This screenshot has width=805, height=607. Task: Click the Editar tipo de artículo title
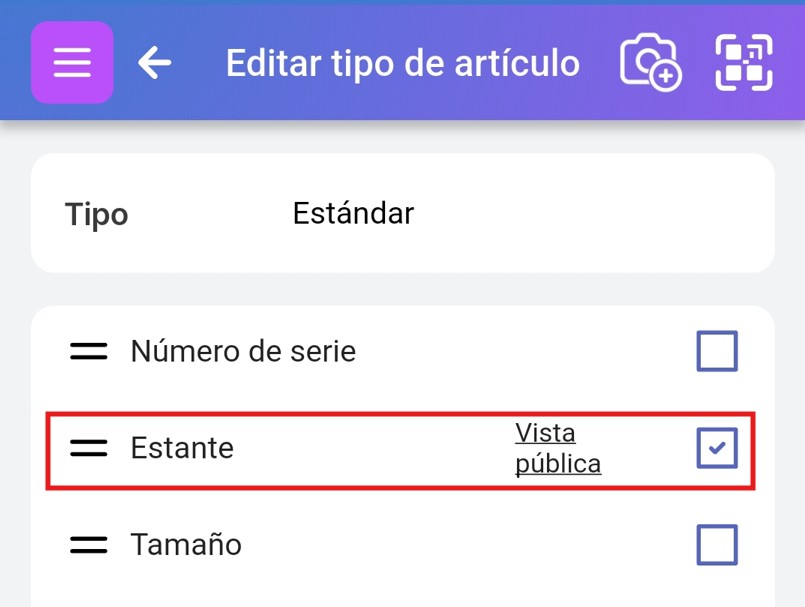[x=402, y=63]
